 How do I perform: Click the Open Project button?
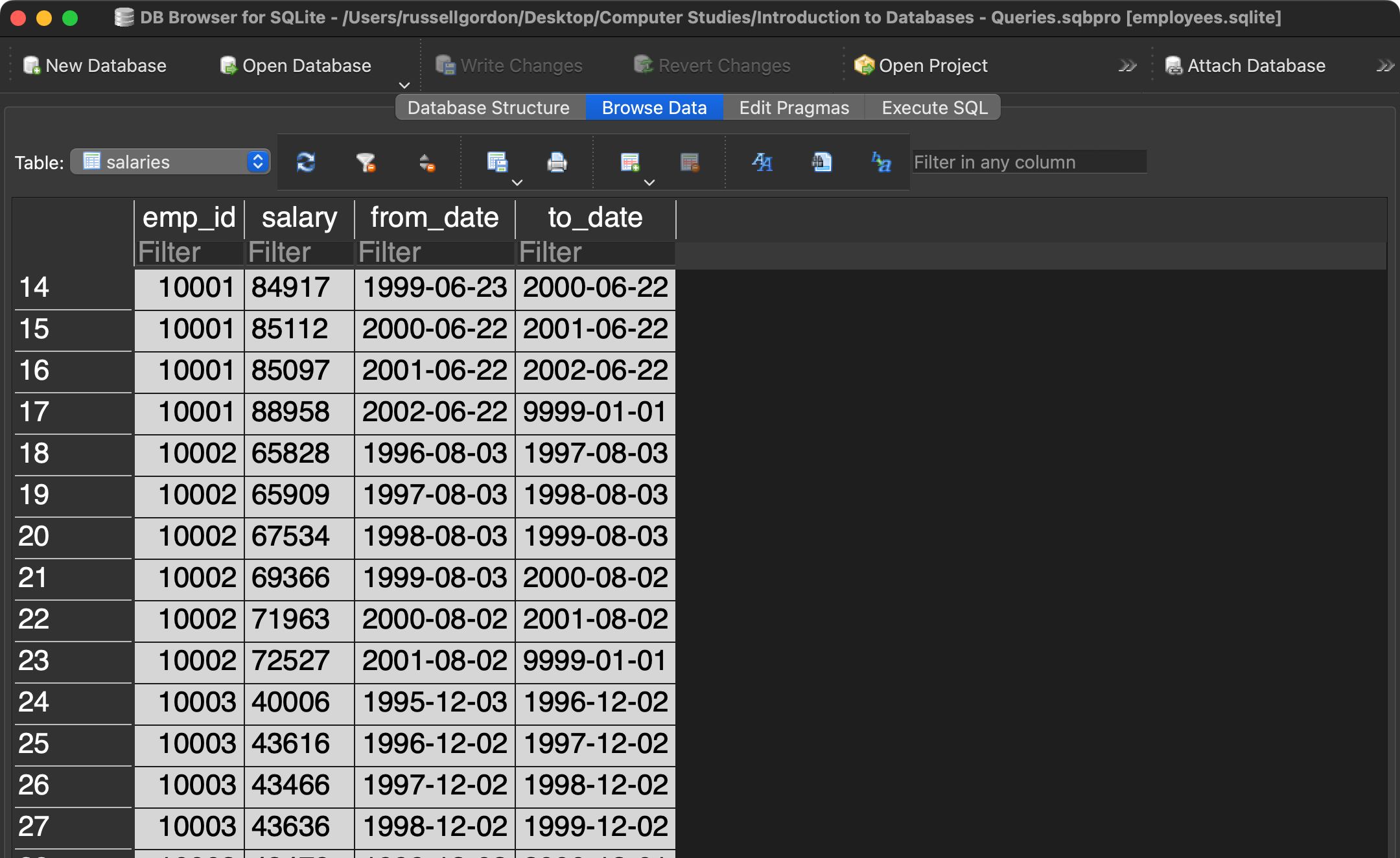pos(921,65)
